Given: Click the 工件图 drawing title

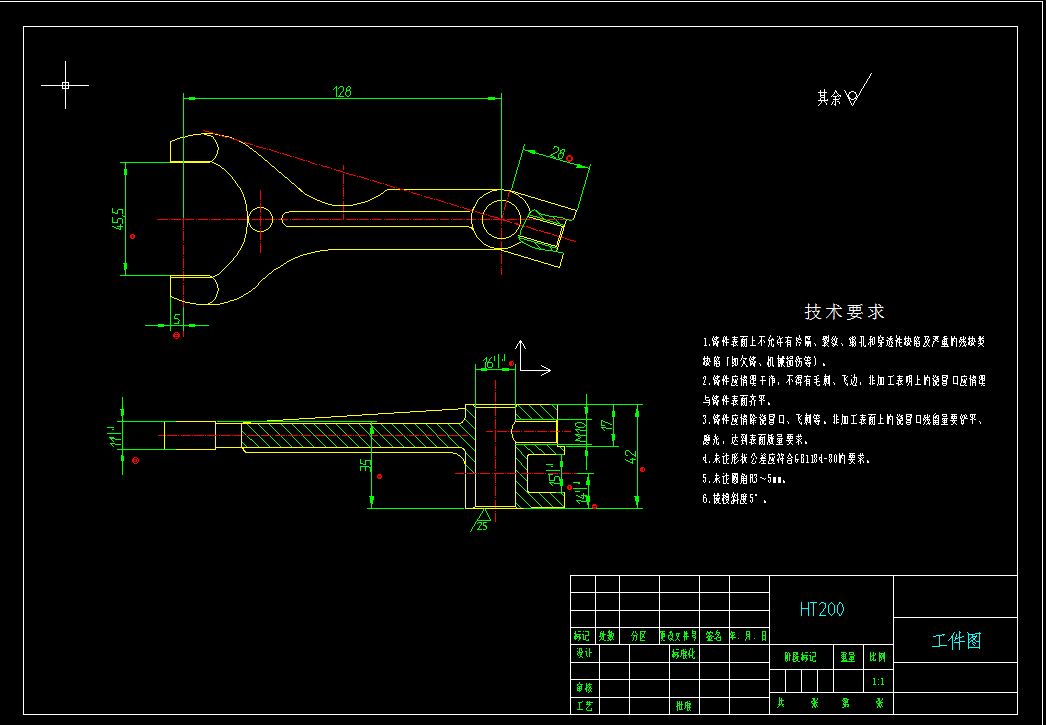Looking at the screenshot, I should [x=956, y=641].
